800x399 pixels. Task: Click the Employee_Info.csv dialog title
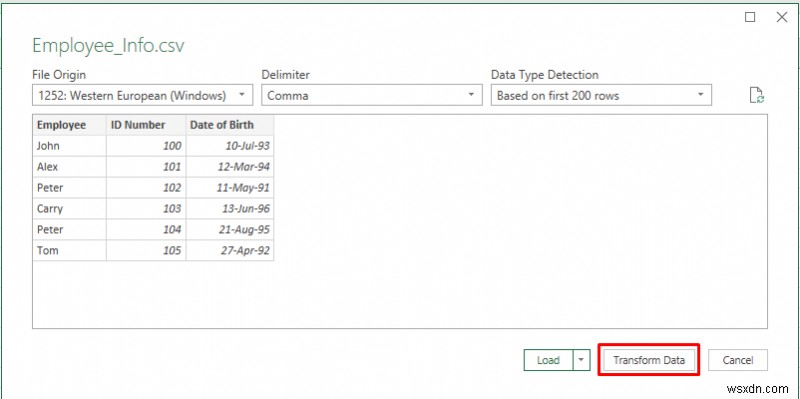(x=108, y=46)
